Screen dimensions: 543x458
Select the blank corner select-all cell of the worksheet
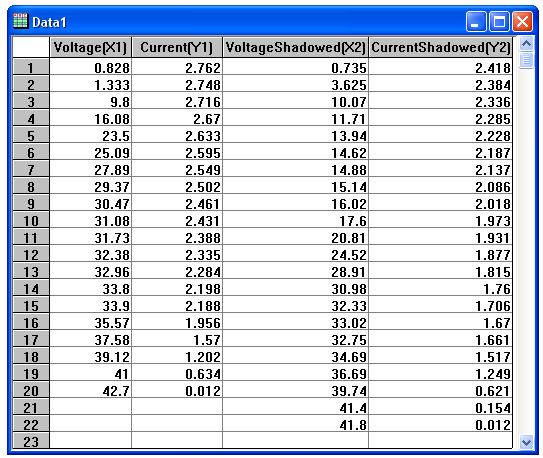31,47
